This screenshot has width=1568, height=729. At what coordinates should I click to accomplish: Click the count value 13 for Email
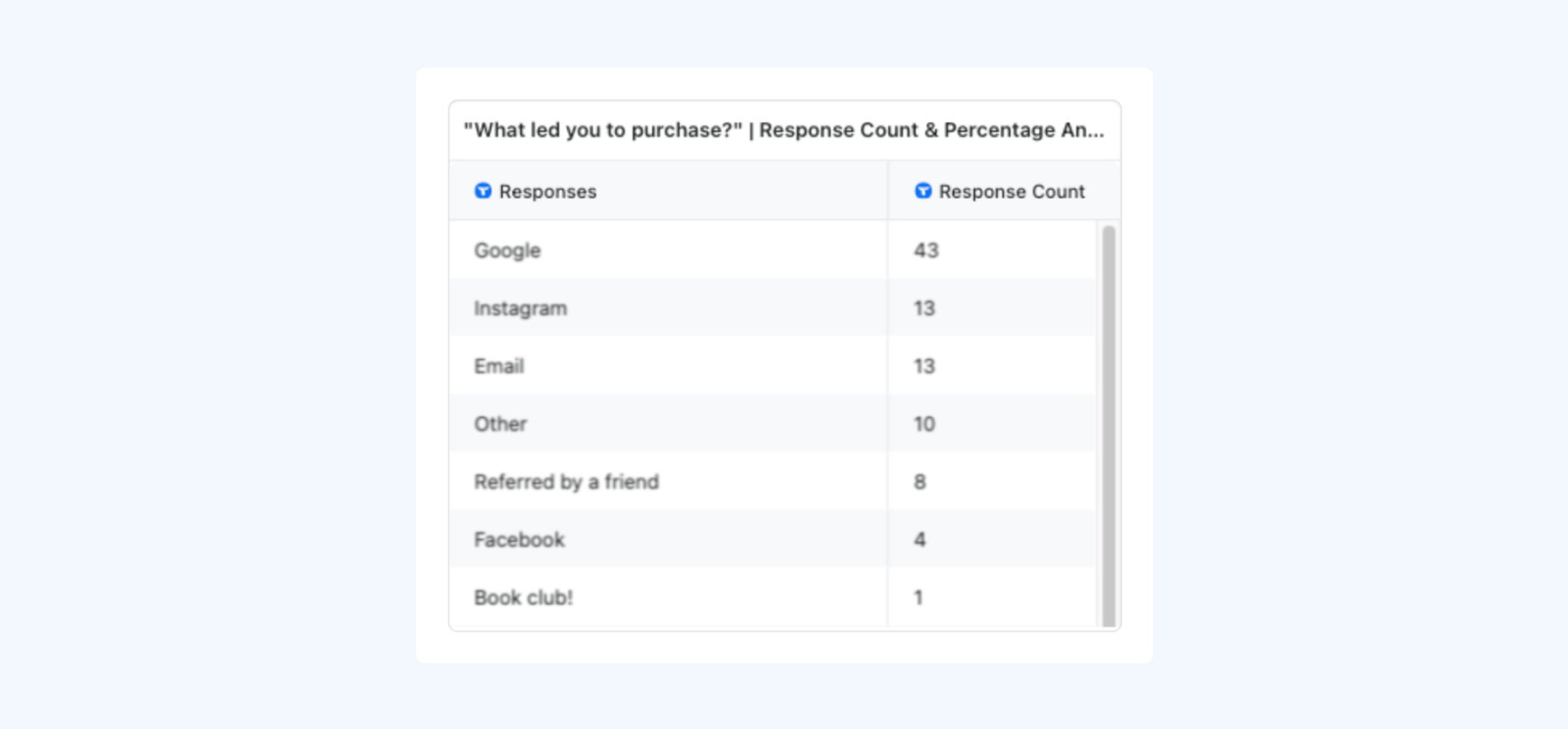click(924, 366)
